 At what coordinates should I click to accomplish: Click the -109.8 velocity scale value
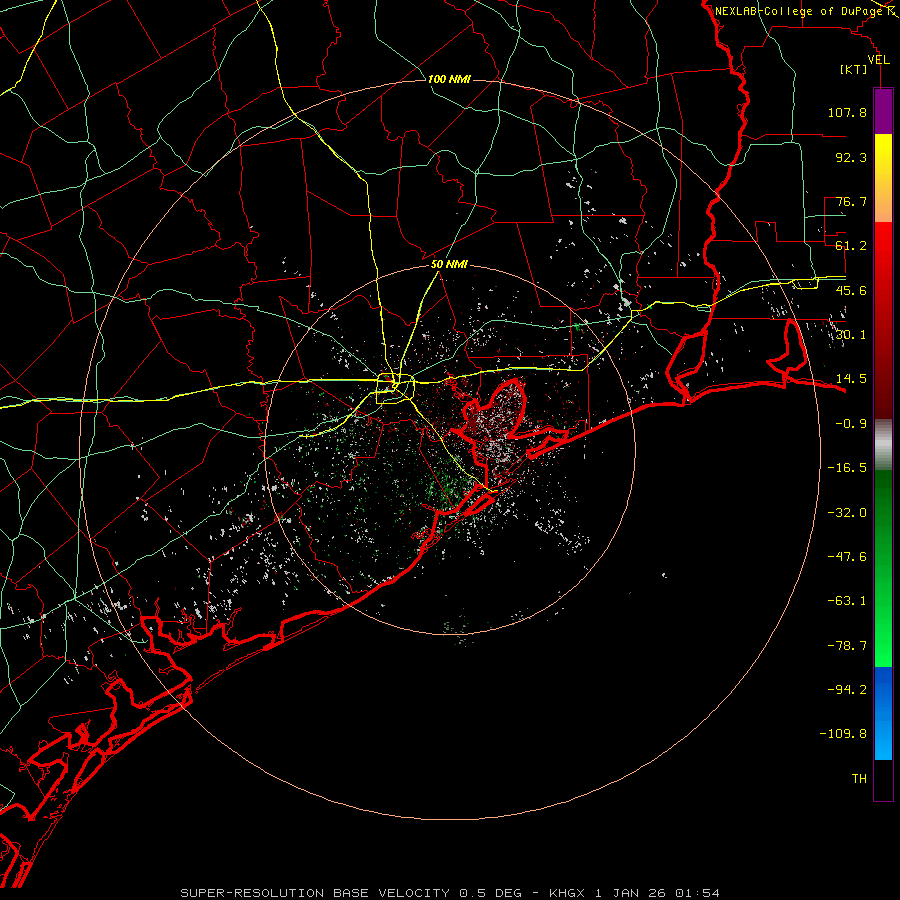click(x=844, y=734)
